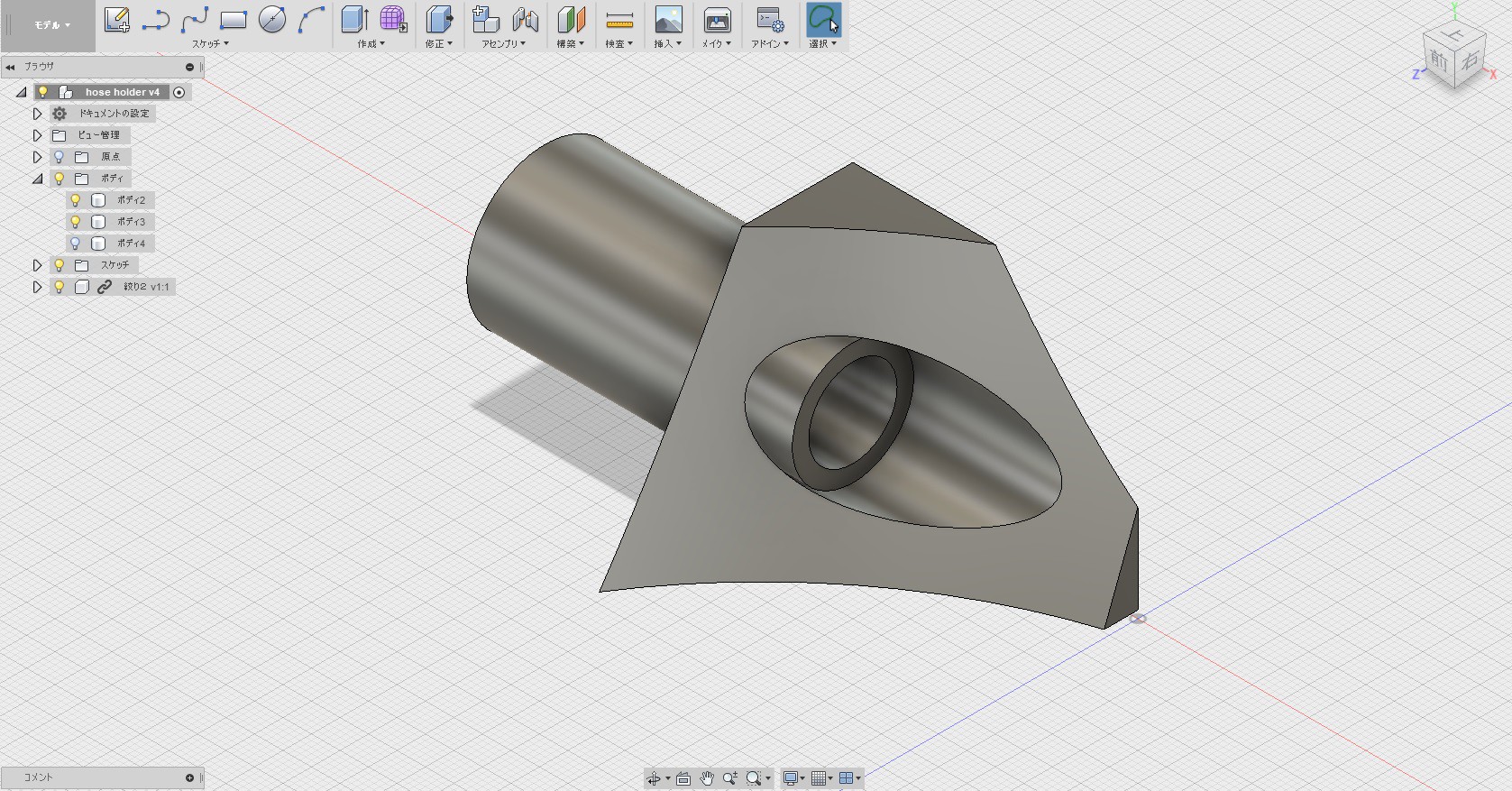Open the Viewports dropdown arrow
Viewport: 1512px width, 791px height.
coord(857,778)
